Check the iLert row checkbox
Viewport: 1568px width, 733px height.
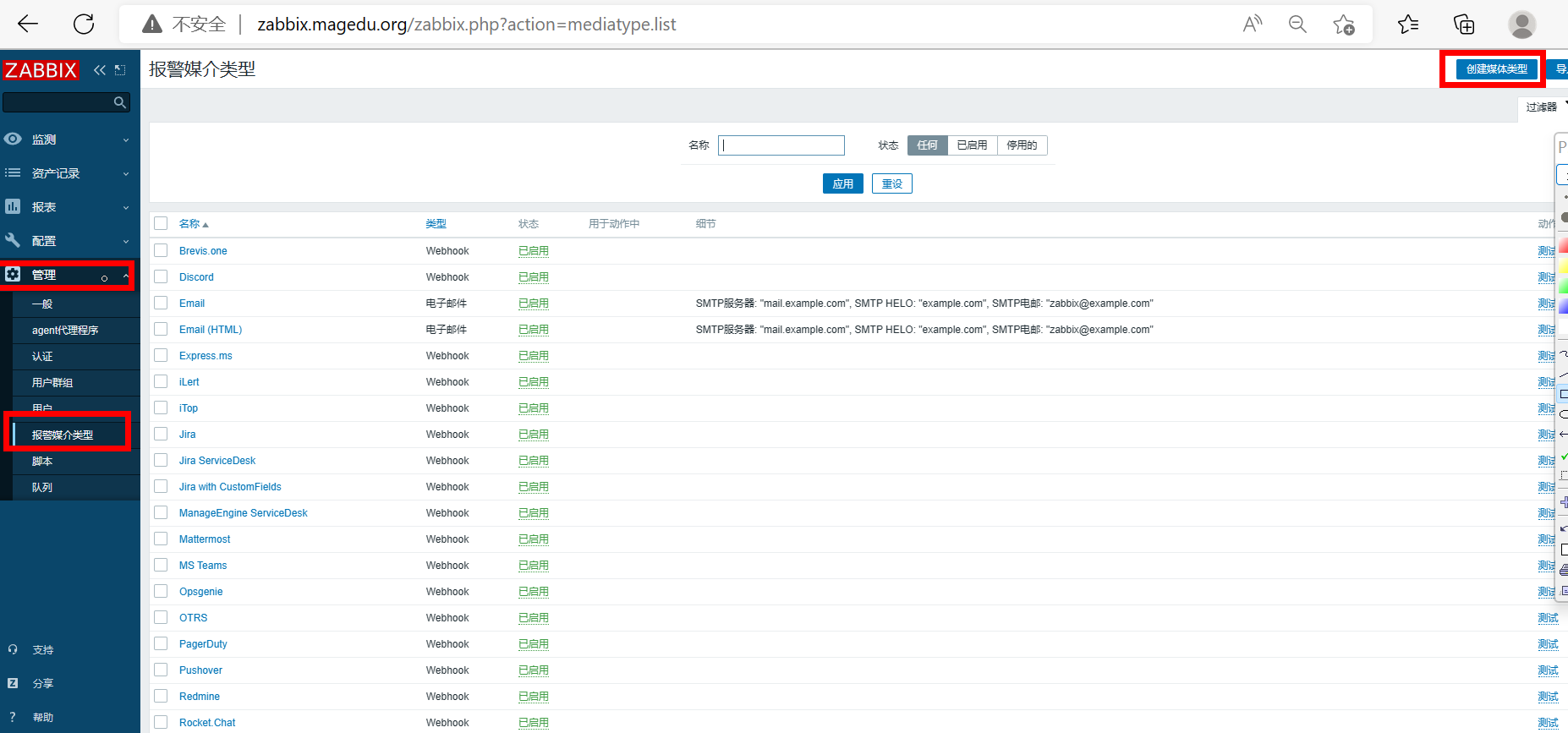(161, 381)
